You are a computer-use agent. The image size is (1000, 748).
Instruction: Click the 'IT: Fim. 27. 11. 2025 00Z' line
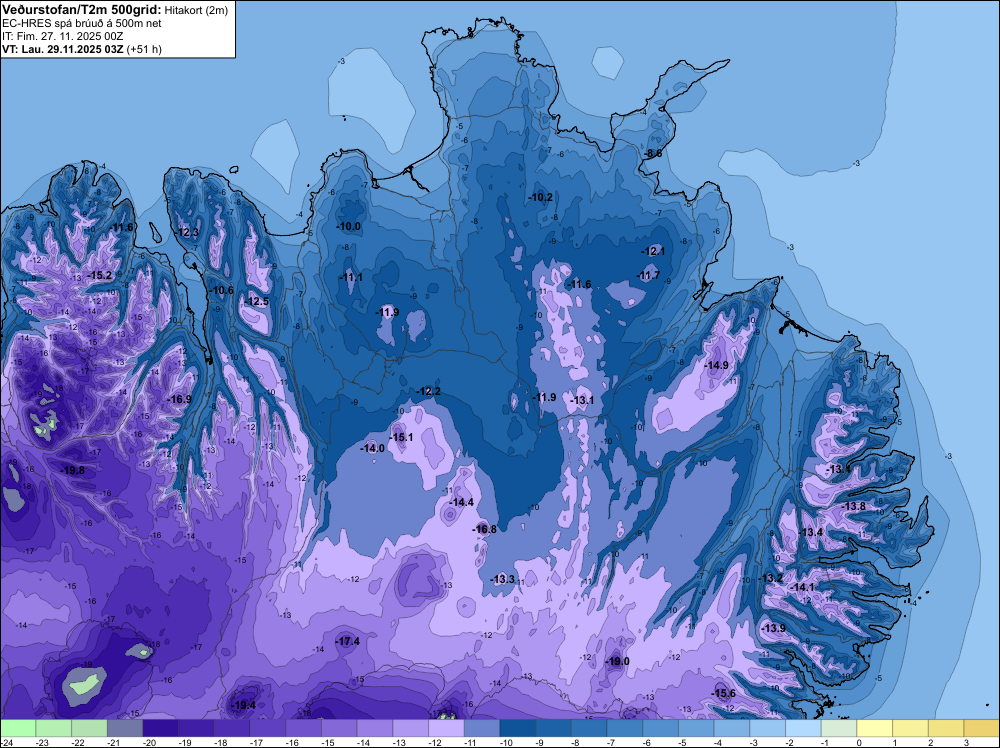pos(62,36)
